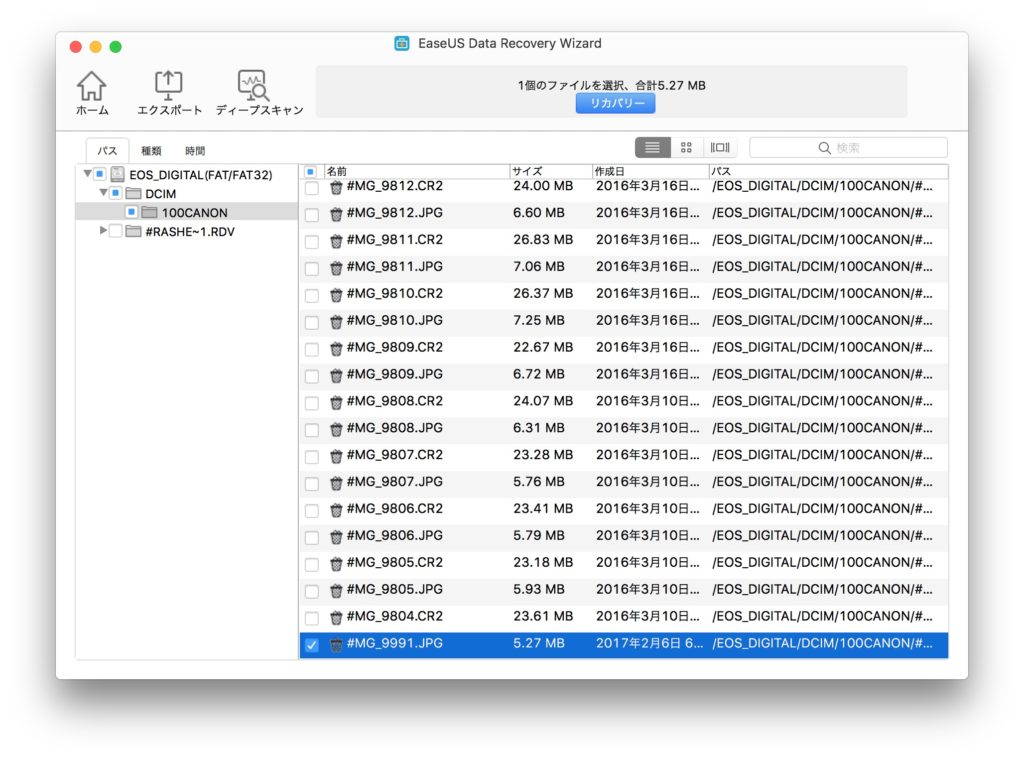Open the エクスポート export tool
The height and width of the screenshot is (759, 1024).
click(169, 93)
